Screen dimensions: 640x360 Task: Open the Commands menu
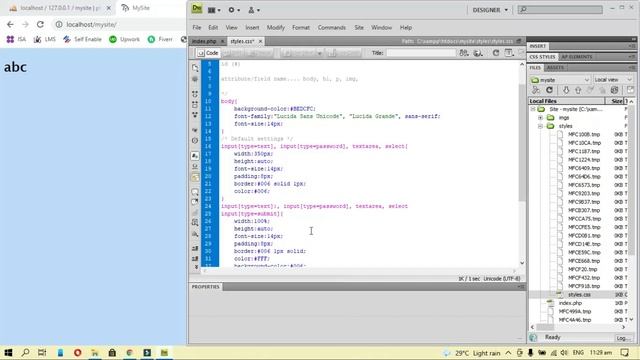coord(331,27)
